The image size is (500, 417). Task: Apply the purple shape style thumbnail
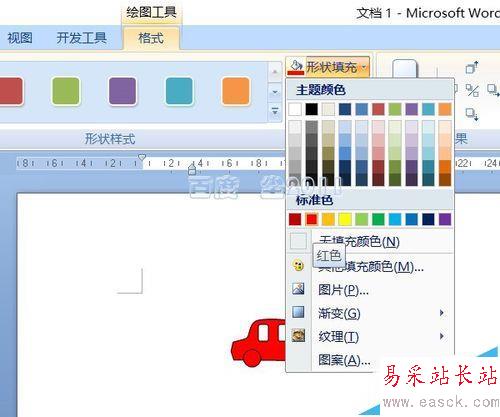[x=122, y=91]
